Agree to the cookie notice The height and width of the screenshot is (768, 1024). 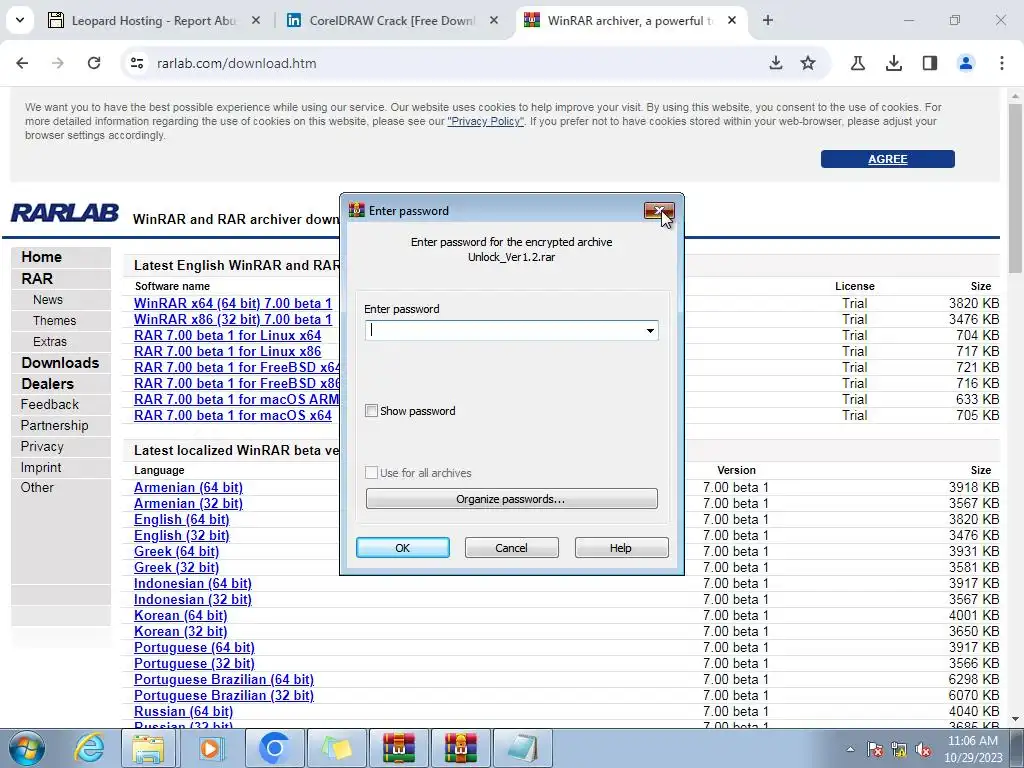tap(888, 159)
